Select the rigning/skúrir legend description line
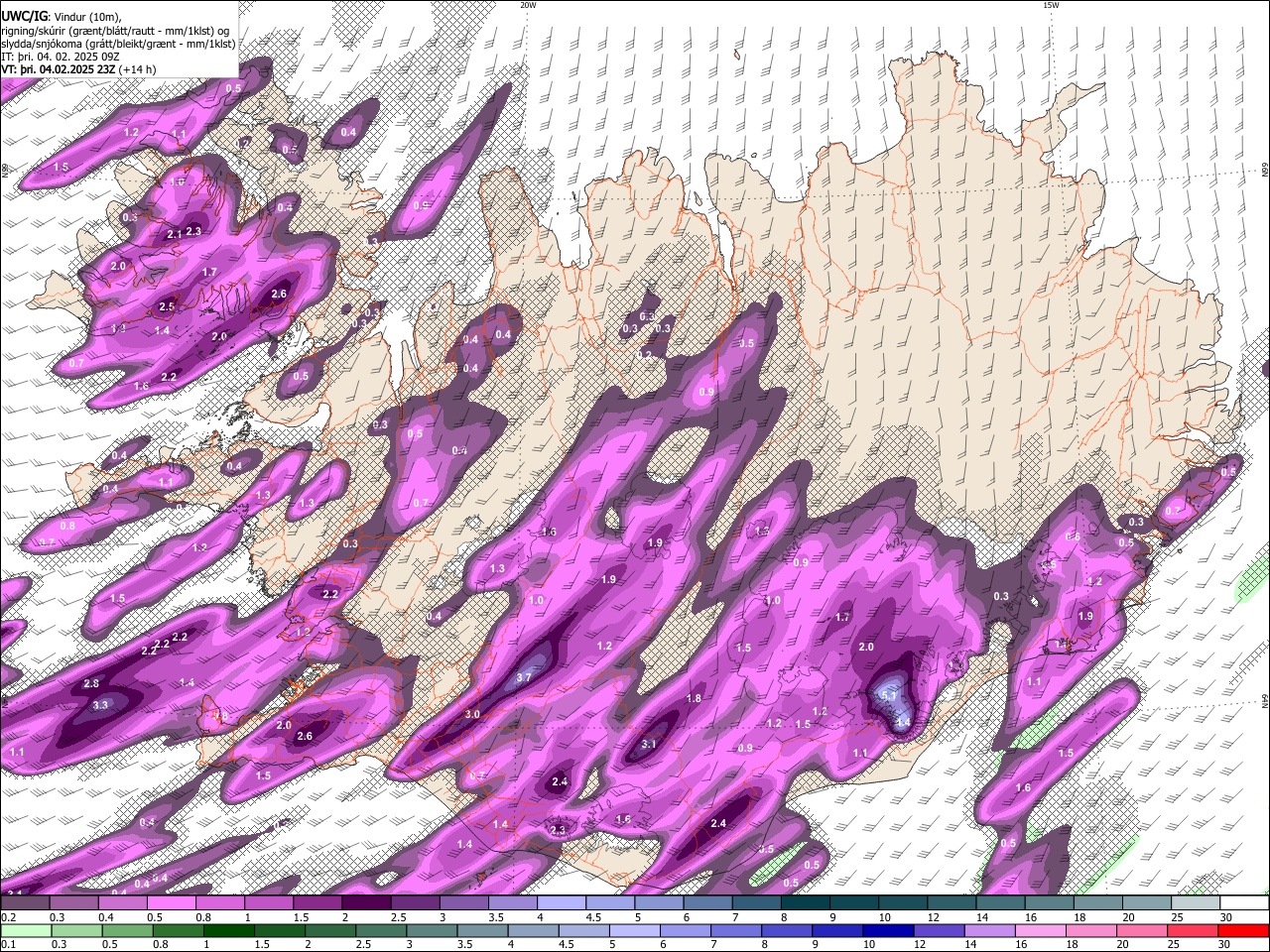Screen dimensions: 1270x952 115,31
